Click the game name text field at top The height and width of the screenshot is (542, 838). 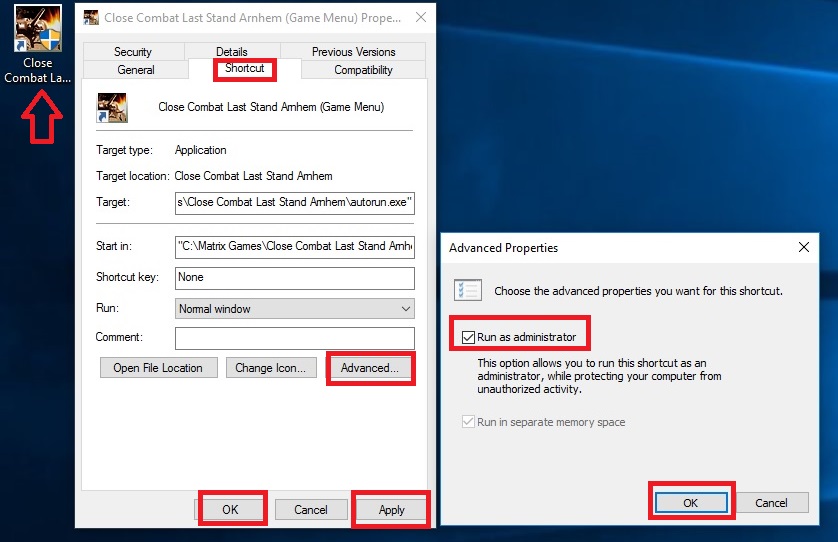pyautogui.click(x=271, y=107)
